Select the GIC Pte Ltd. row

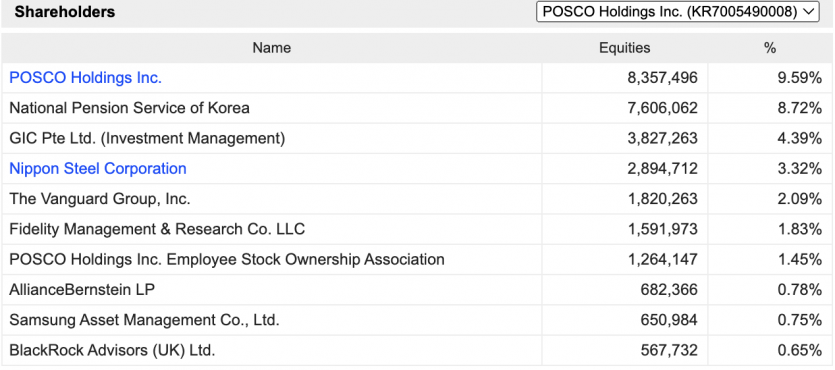(x=418, y=138)
